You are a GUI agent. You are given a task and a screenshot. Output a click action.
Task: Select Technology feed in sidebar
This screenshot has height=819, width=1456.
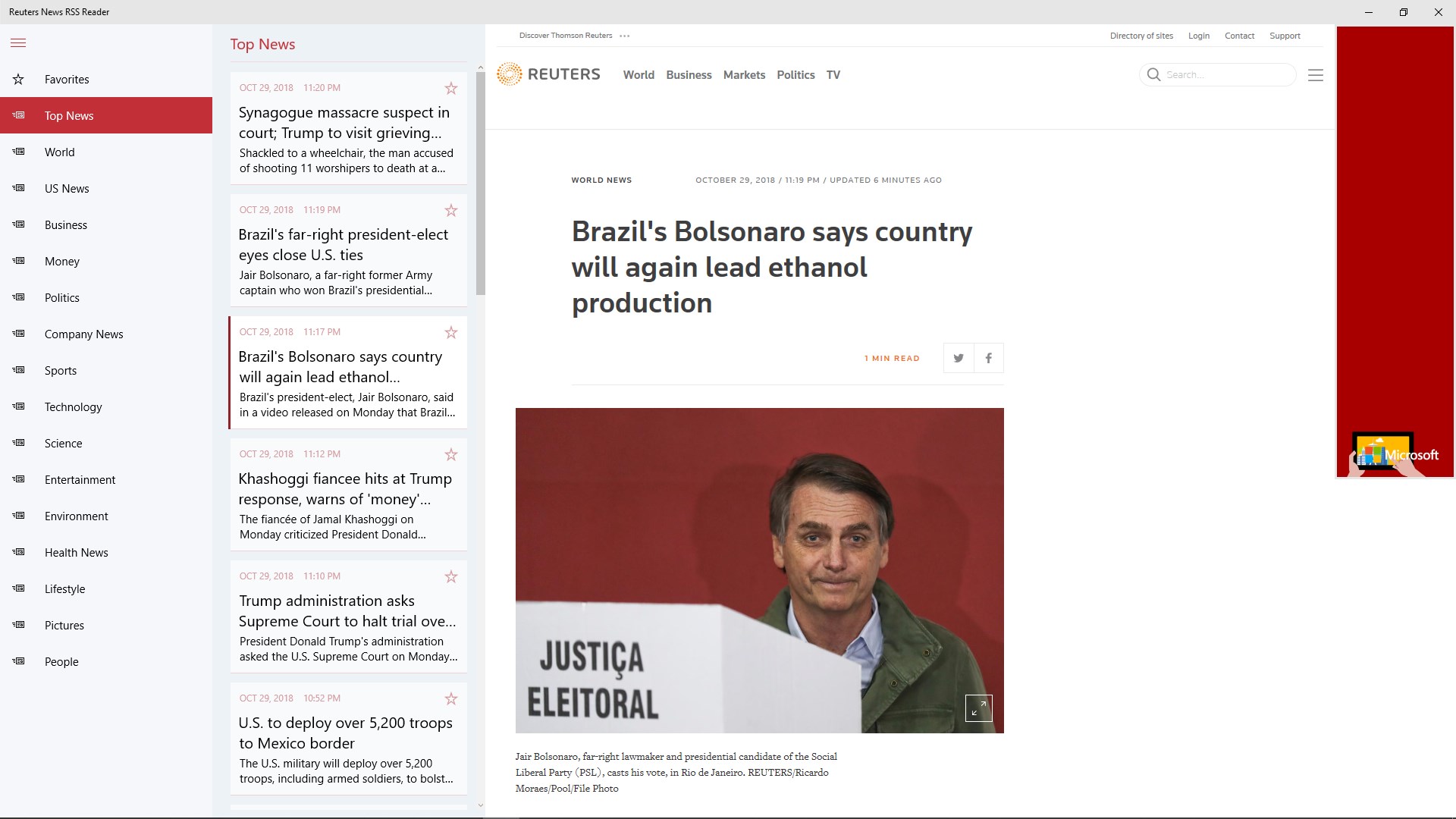tap(73, 407)
